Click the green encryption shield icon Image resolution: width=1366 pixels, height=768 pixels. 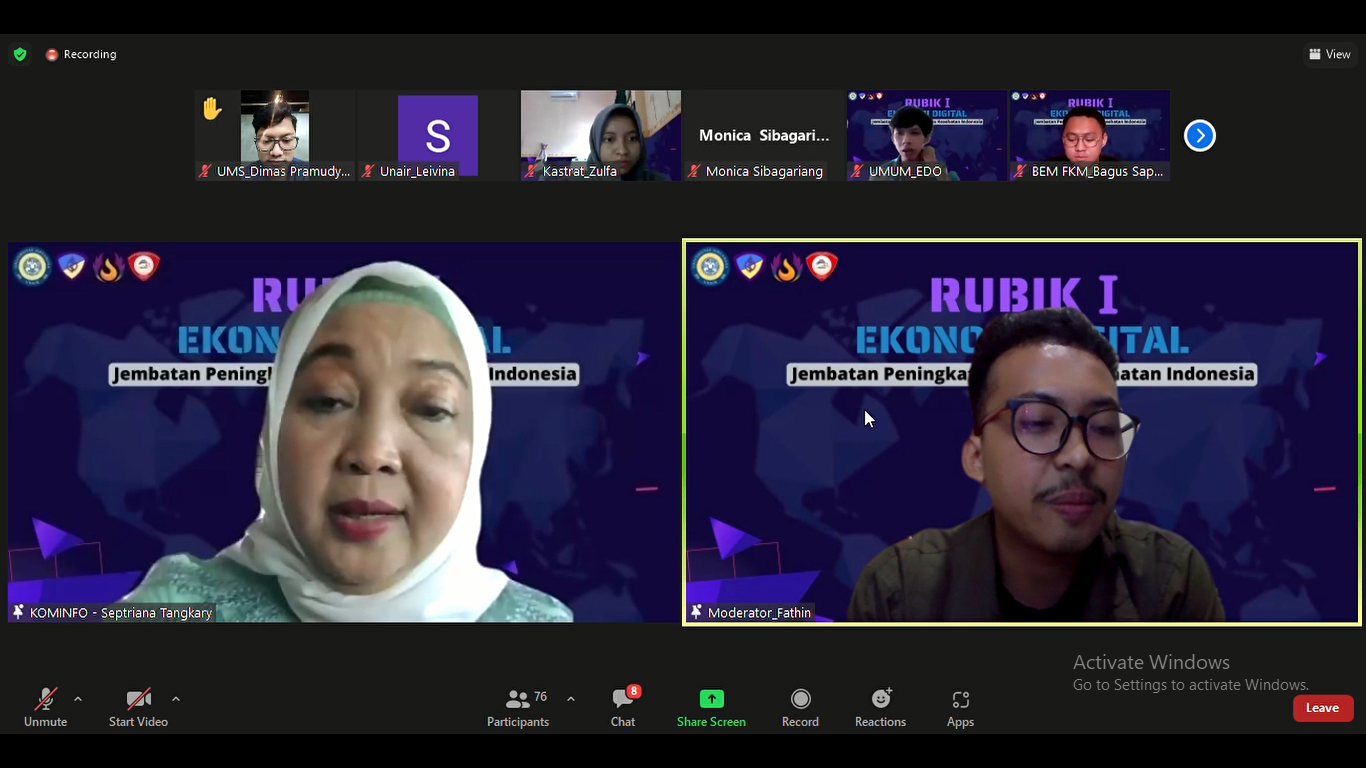pos(20,54)
